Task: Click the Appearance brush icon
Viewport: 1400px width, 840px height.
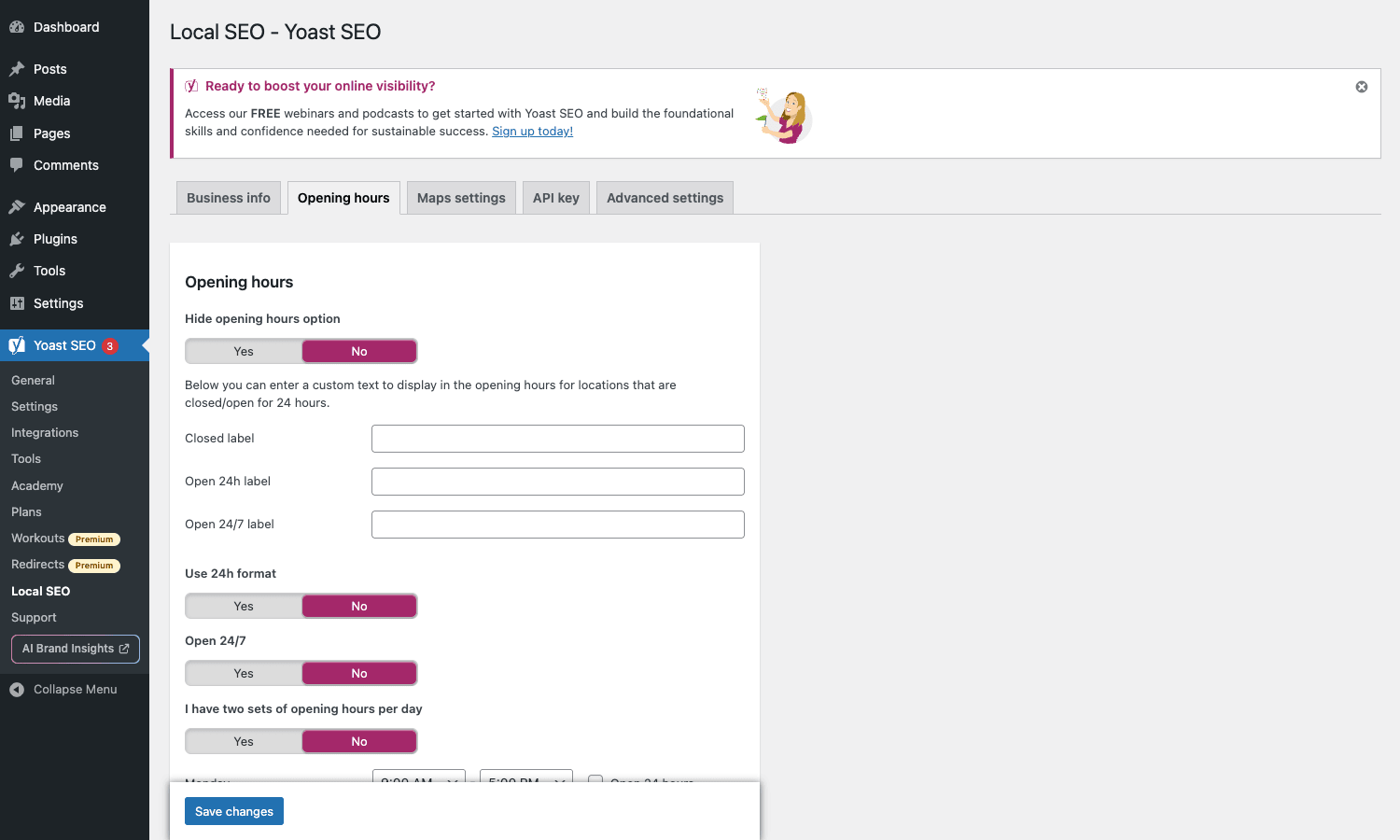Action: tap(17, 207)
